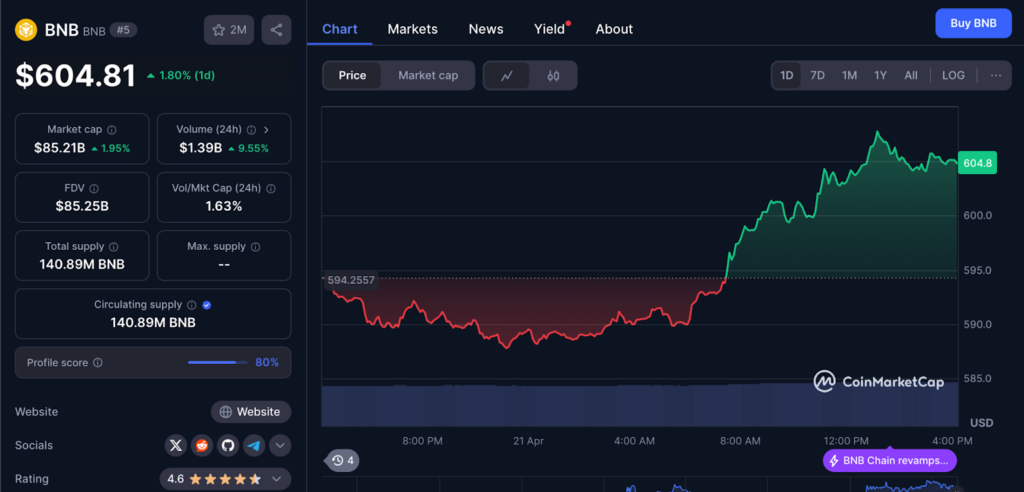Open the X (Twitter) social link

tap(177, 445)
